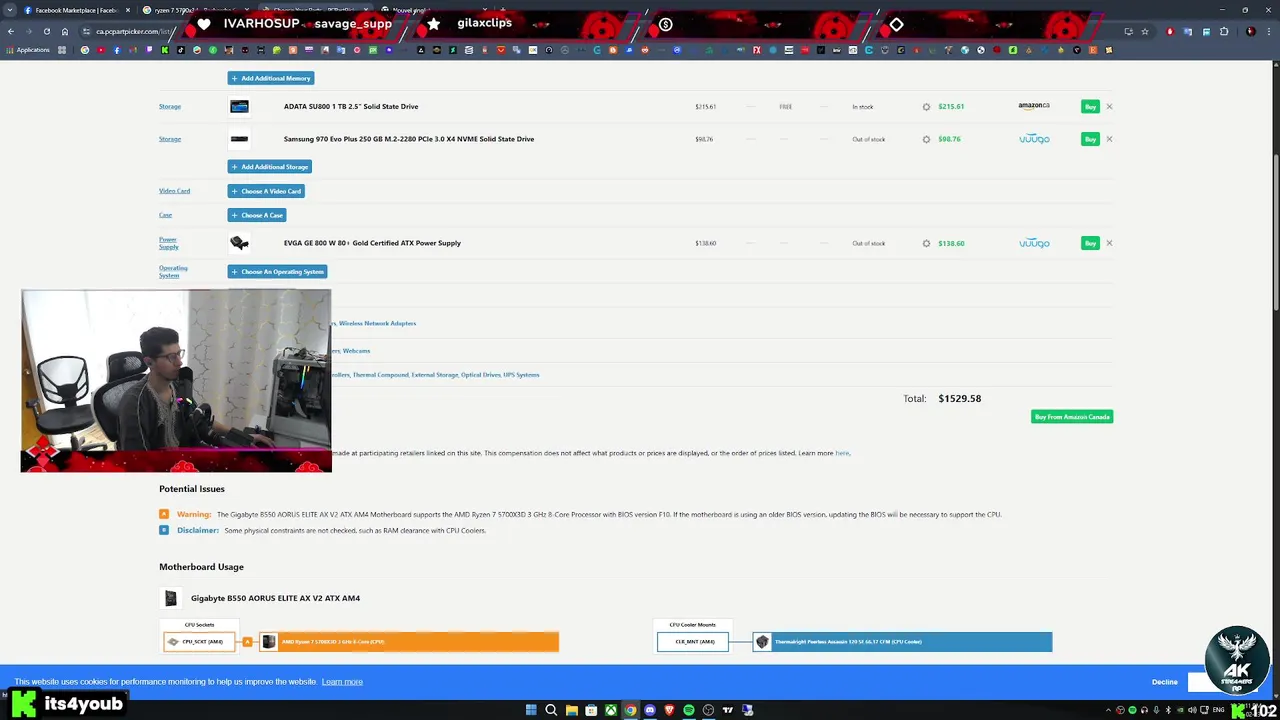Open ADATA SU800 1 TB product name link

point(351,106)
